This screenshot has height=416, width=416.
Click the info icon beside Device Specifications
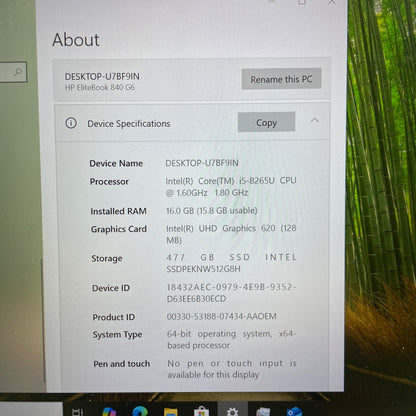[x=71, y=123]
